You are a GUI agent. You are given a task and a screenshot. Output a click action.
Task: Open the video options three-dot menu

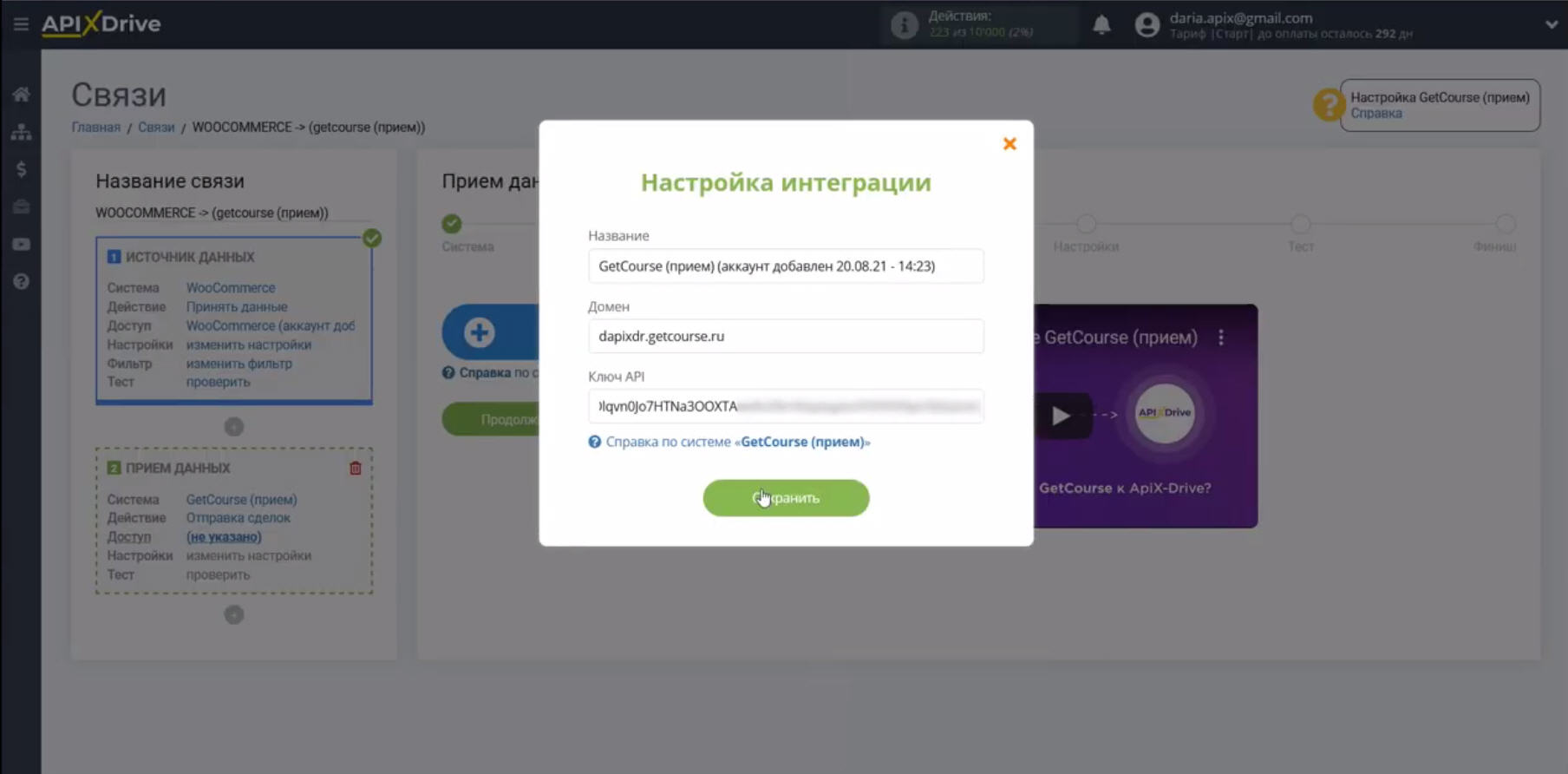1221,338
